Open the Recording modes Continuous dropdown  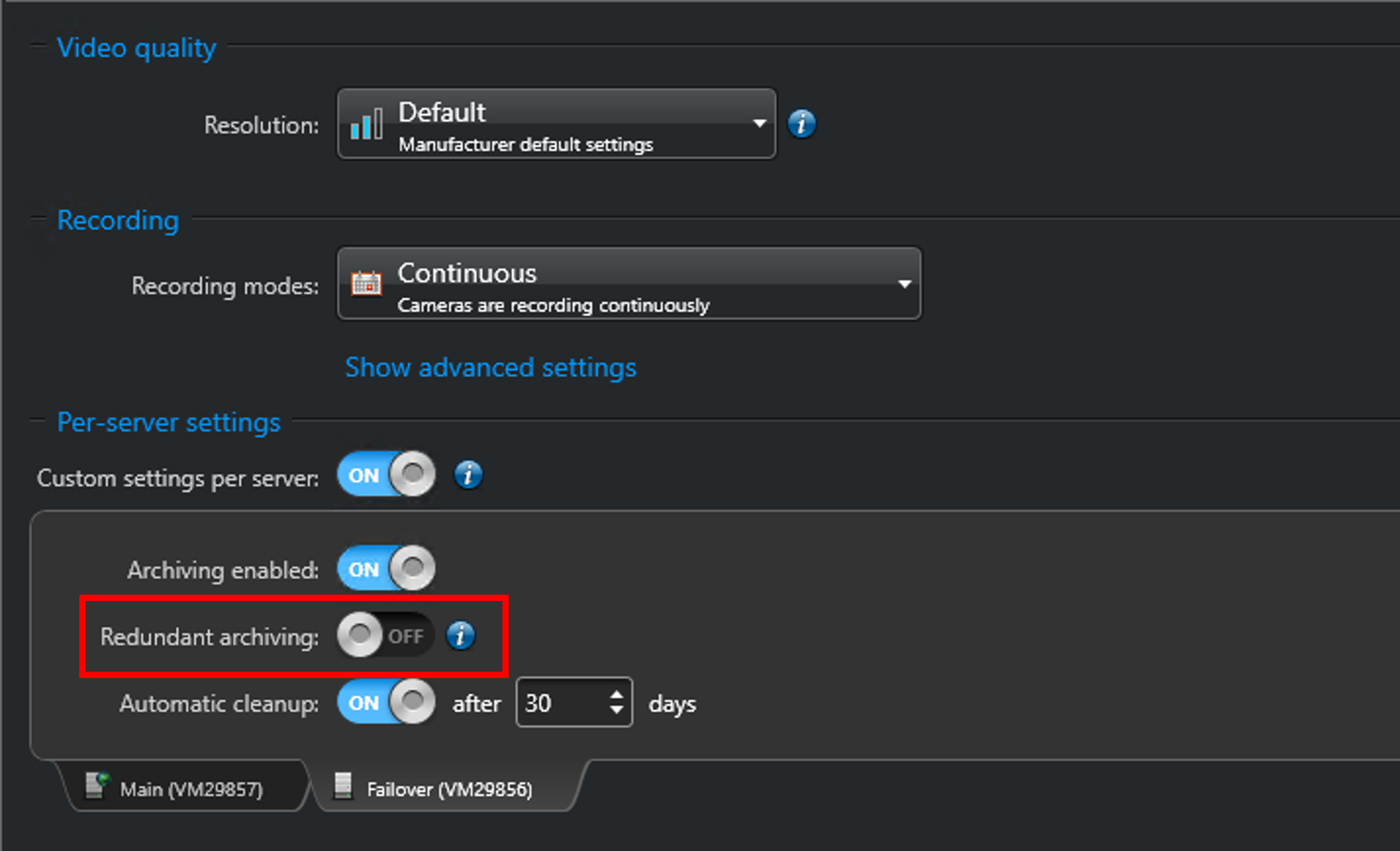tap(629, 283)
